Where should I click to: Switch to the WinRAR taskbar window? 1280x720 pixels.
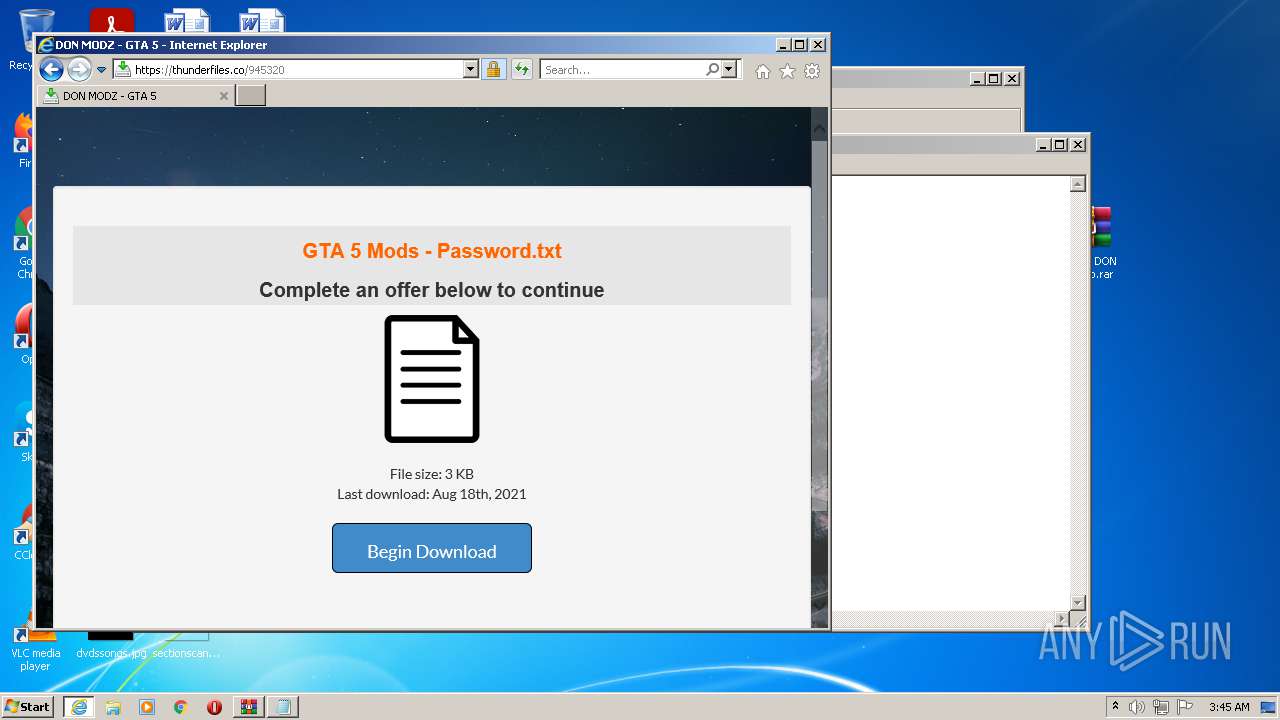[x=248, y=707]
